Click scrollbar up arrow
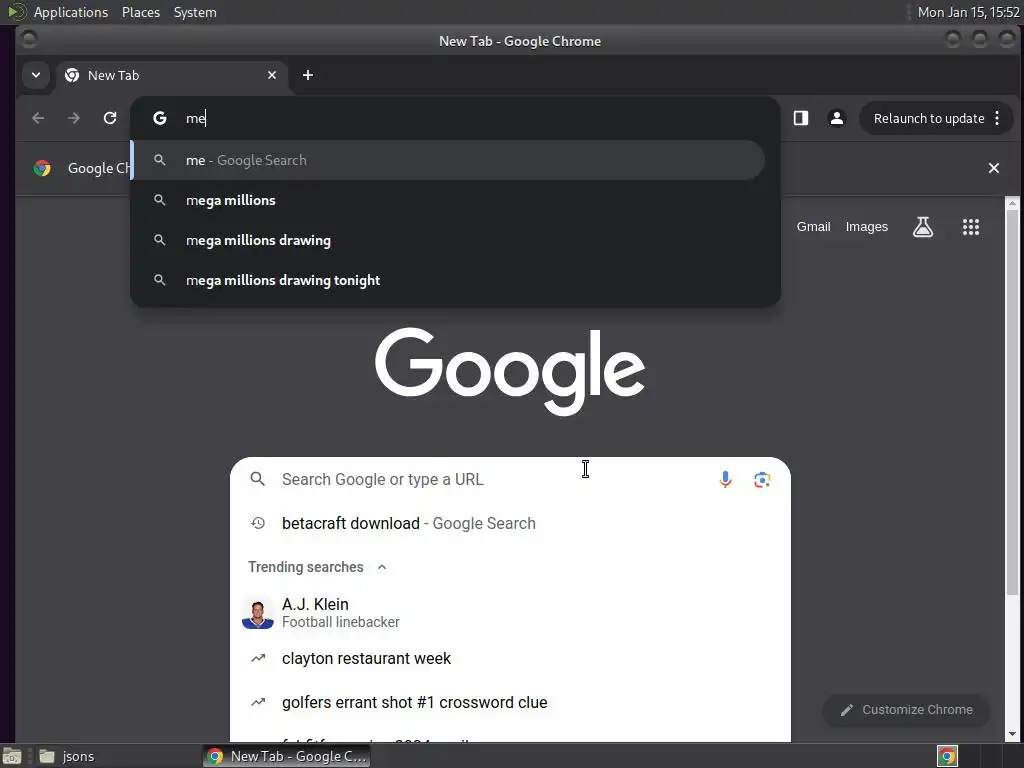 click(1012, 204)
